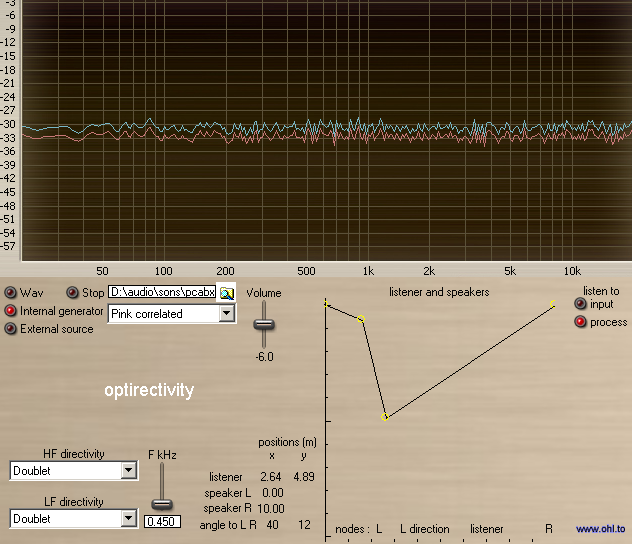This screenshot has width=632, height=544.
Task: Click the Stop radio button
Action: coord(73,293)
